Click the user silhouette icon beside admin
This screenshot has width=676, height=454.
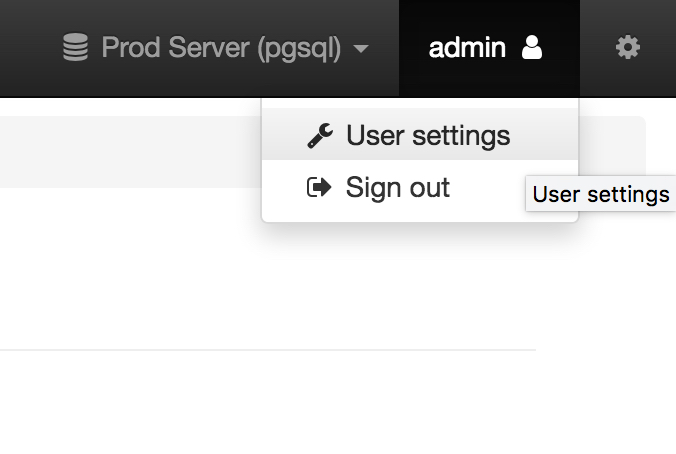pyautogui.click(x=532, y=48)
